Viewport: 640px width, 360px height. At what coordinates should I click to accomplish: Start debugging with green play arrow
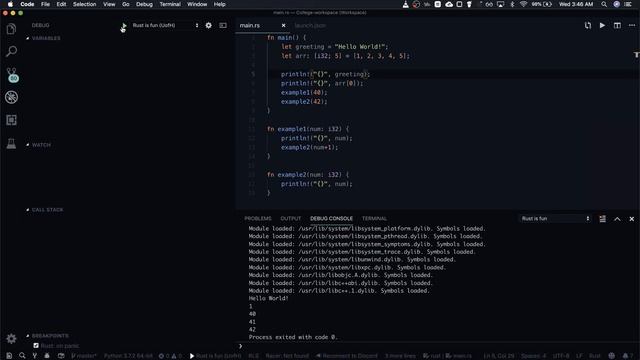coord(124,26)
